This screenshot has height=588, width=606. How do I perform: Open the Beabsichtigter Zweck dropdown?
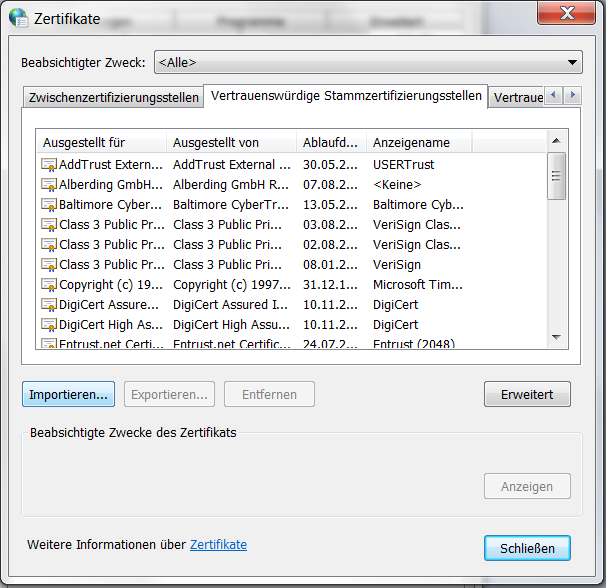click(368, 63)
